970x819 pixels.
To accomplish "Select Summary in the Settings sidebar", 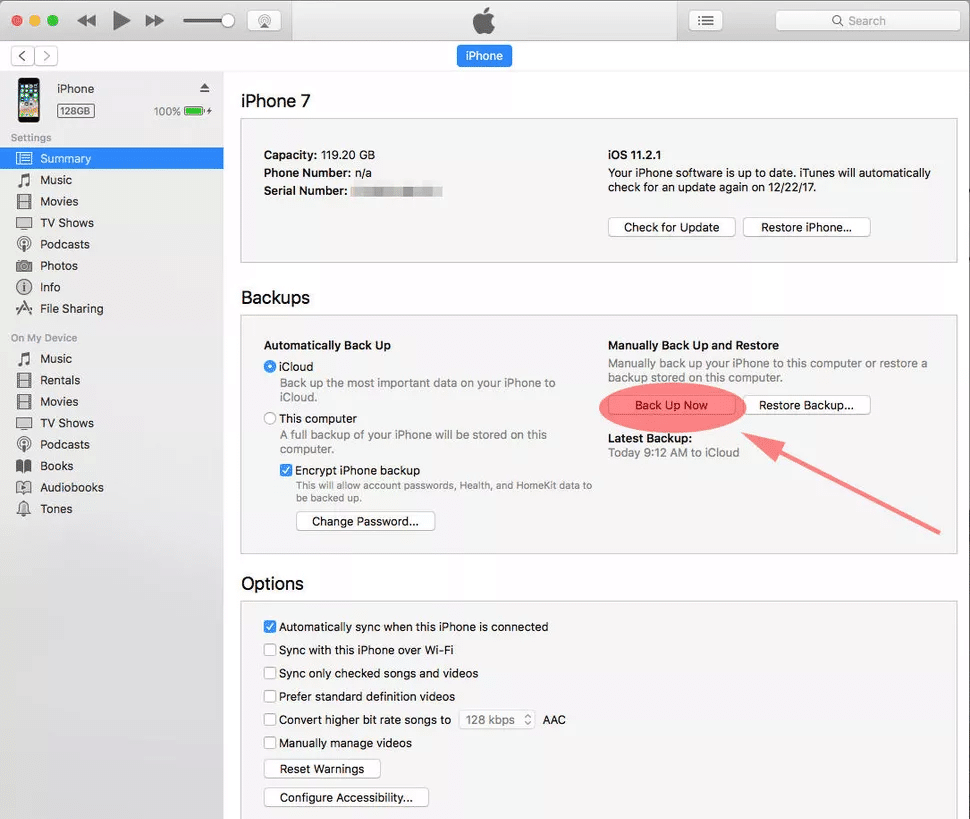I will click(65, 158).
